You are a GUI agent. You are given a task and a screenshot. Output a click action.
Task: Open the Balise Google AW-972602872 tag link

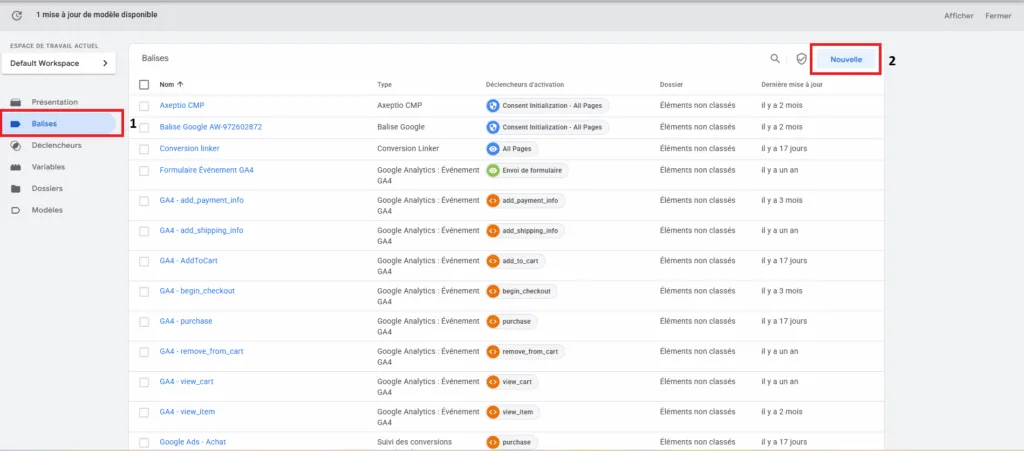tap(210, 127)
